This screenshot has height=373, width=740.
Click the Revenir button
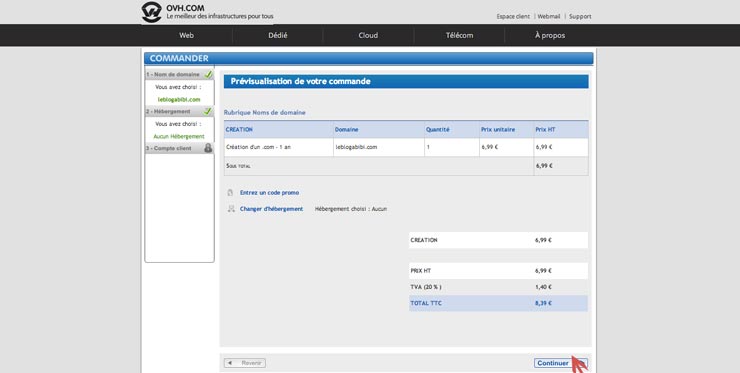[x=245, y=363]
